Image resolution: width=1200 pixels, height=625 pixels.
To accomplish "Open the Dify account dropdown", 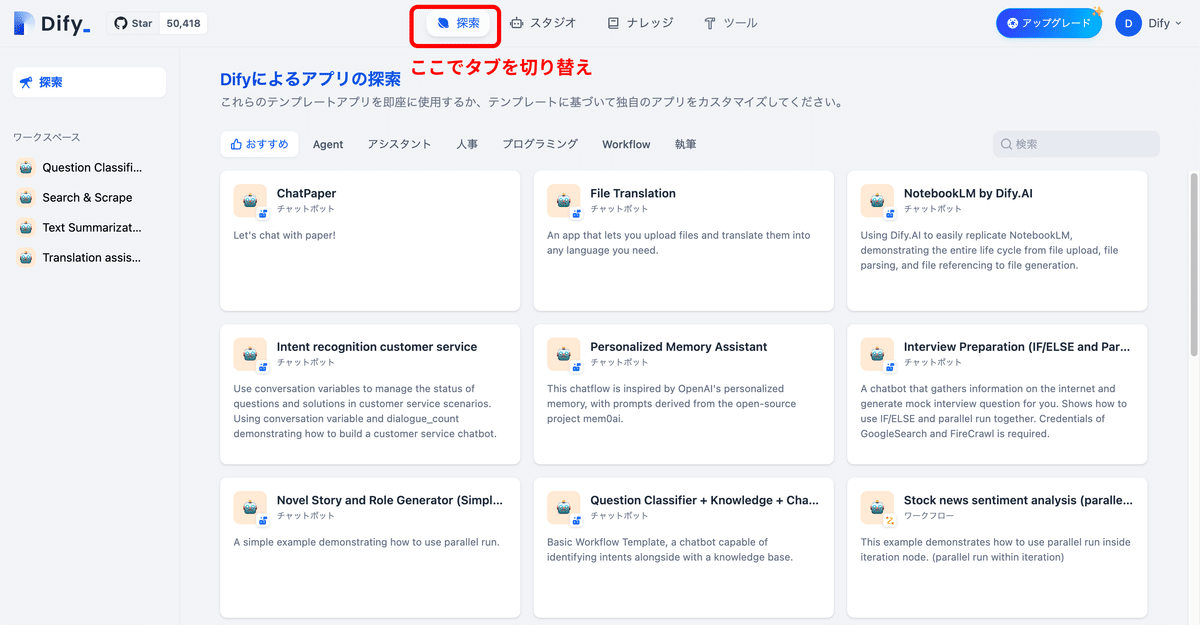I will 1150,22.
